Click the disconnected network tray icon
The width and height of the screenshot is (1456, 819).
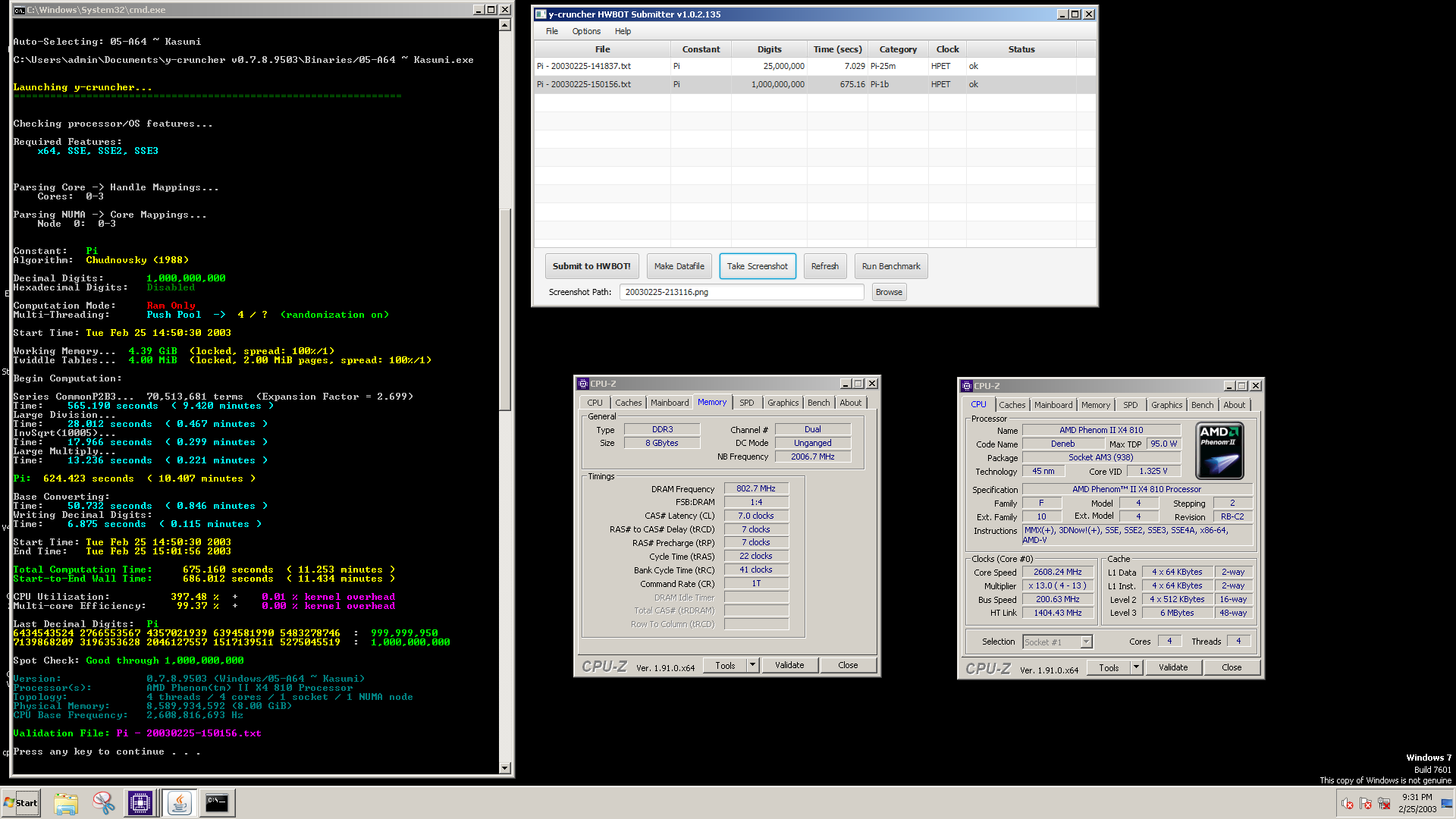click(1384, 803)
